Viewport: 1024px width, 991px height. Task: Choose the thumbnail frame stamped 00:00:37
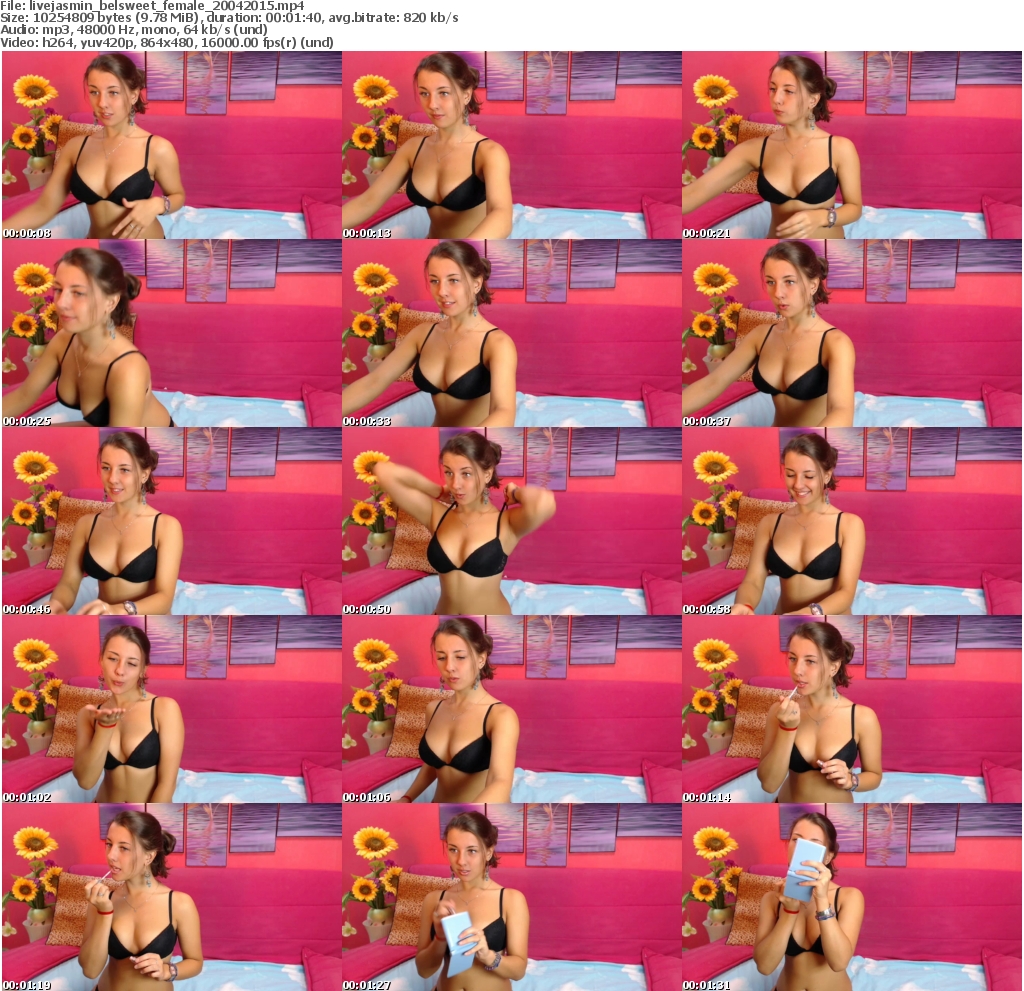[x=852, y=333]
